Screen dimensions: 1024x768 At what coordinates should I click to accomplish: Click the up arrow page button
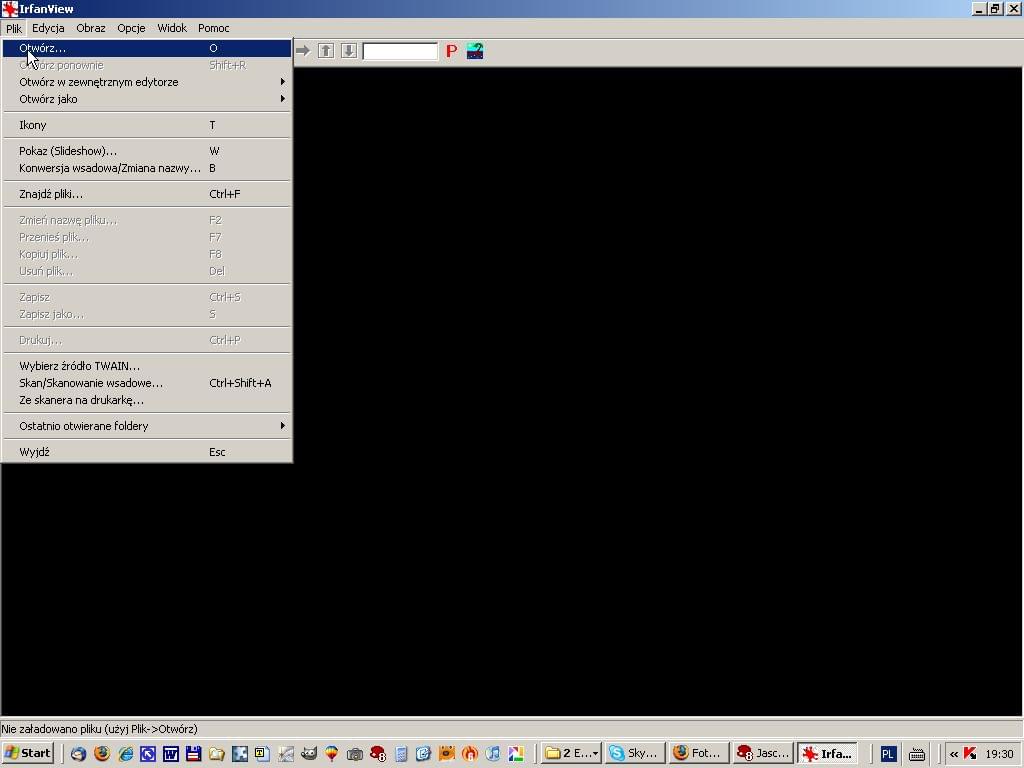click(x=326, y=50)
